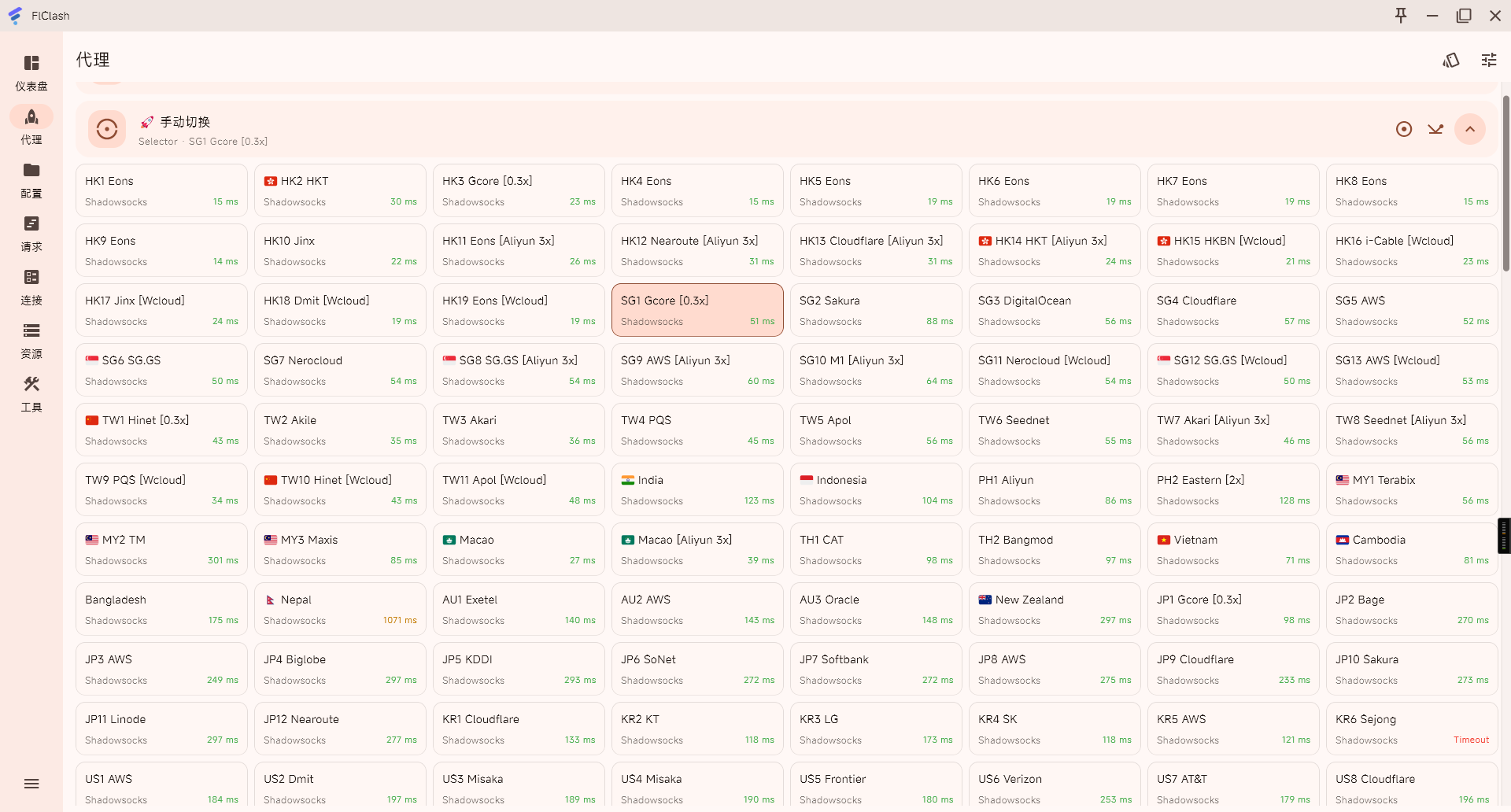1511x812 pixels.
Task: Select the TW1 Hinet [0.3x] node
Action: pos(161,430)
